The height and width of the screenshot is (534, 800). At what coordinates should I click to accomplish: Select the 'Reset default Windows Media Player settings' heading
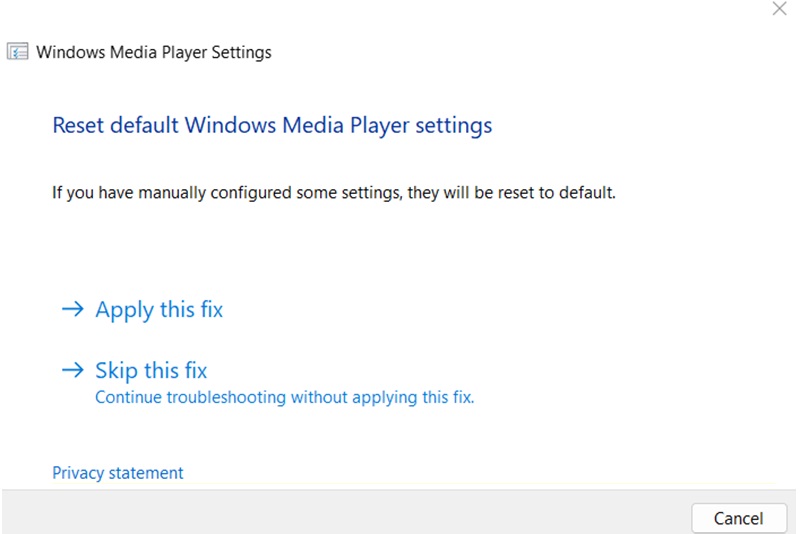[x=272, y=125]
